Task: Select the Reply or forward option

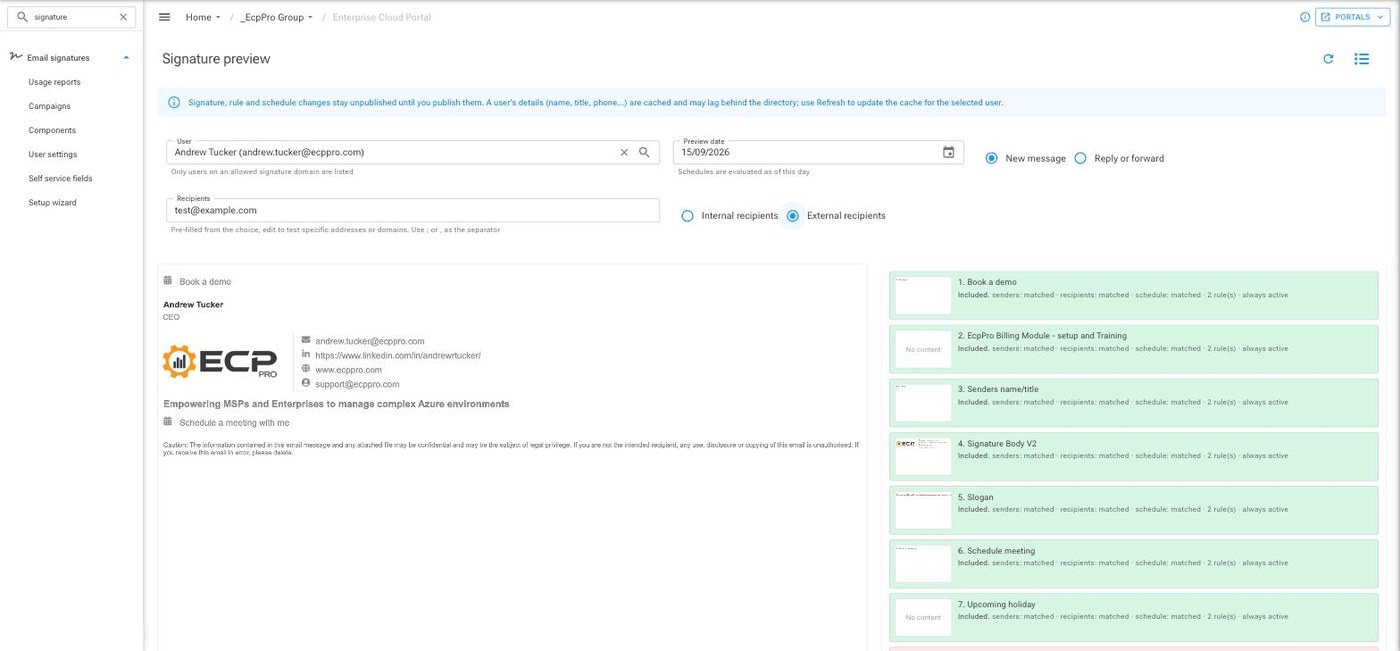Action: (x=1080, y=158)
